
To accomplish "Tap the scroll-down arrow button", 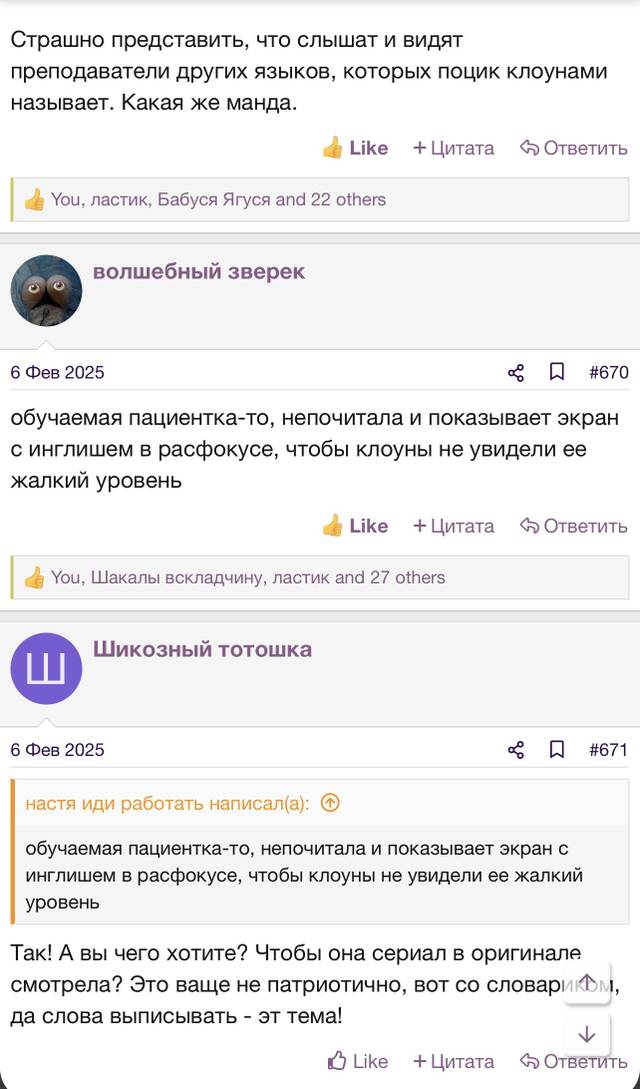I will [587, 1035].
